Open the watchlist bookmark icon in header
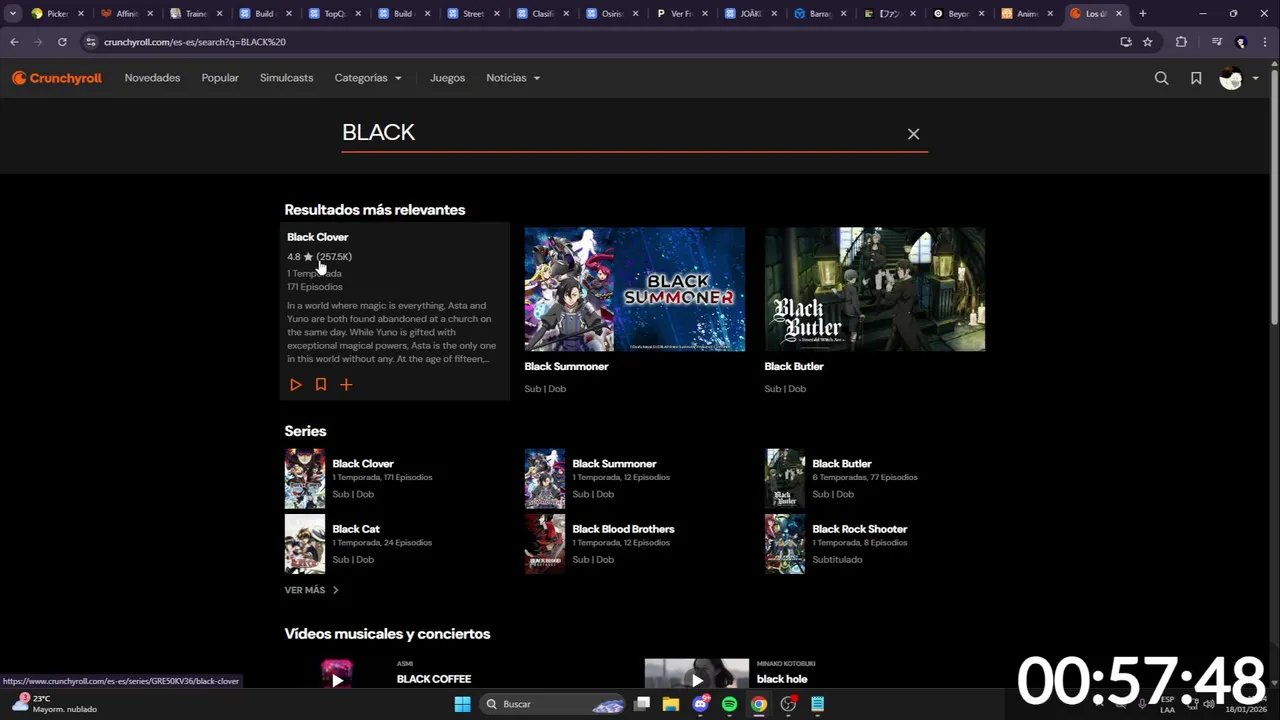 point(1196,78)
